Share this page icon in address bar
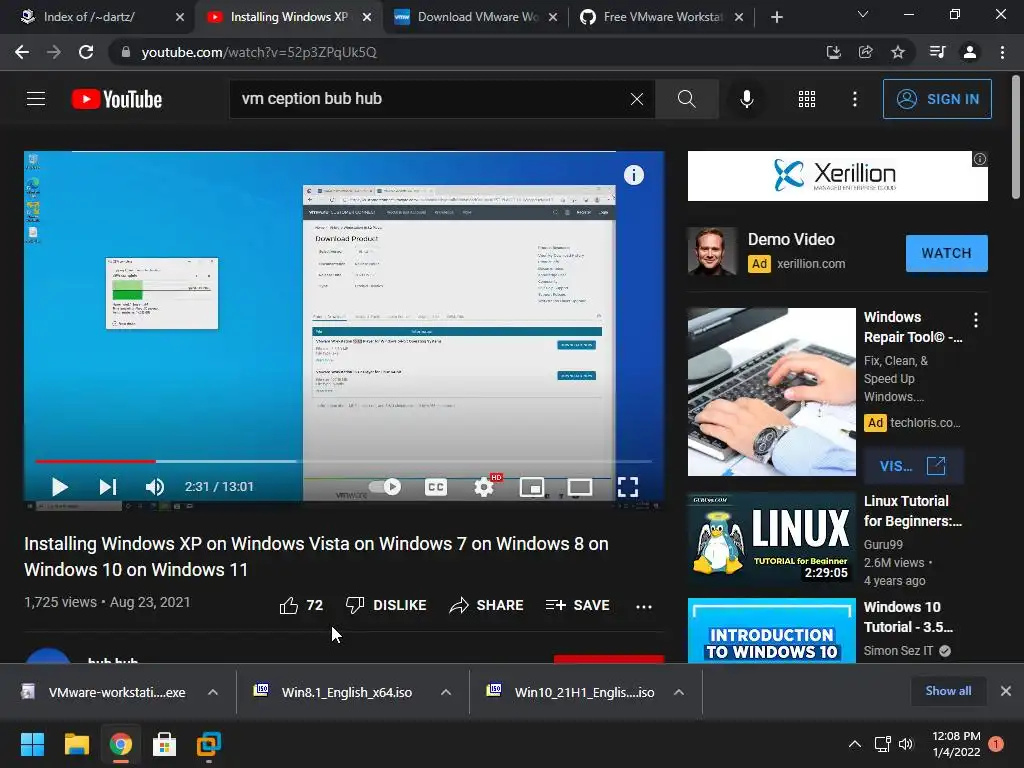This screenshot has width=1024, height=768. tap(865, 52)
